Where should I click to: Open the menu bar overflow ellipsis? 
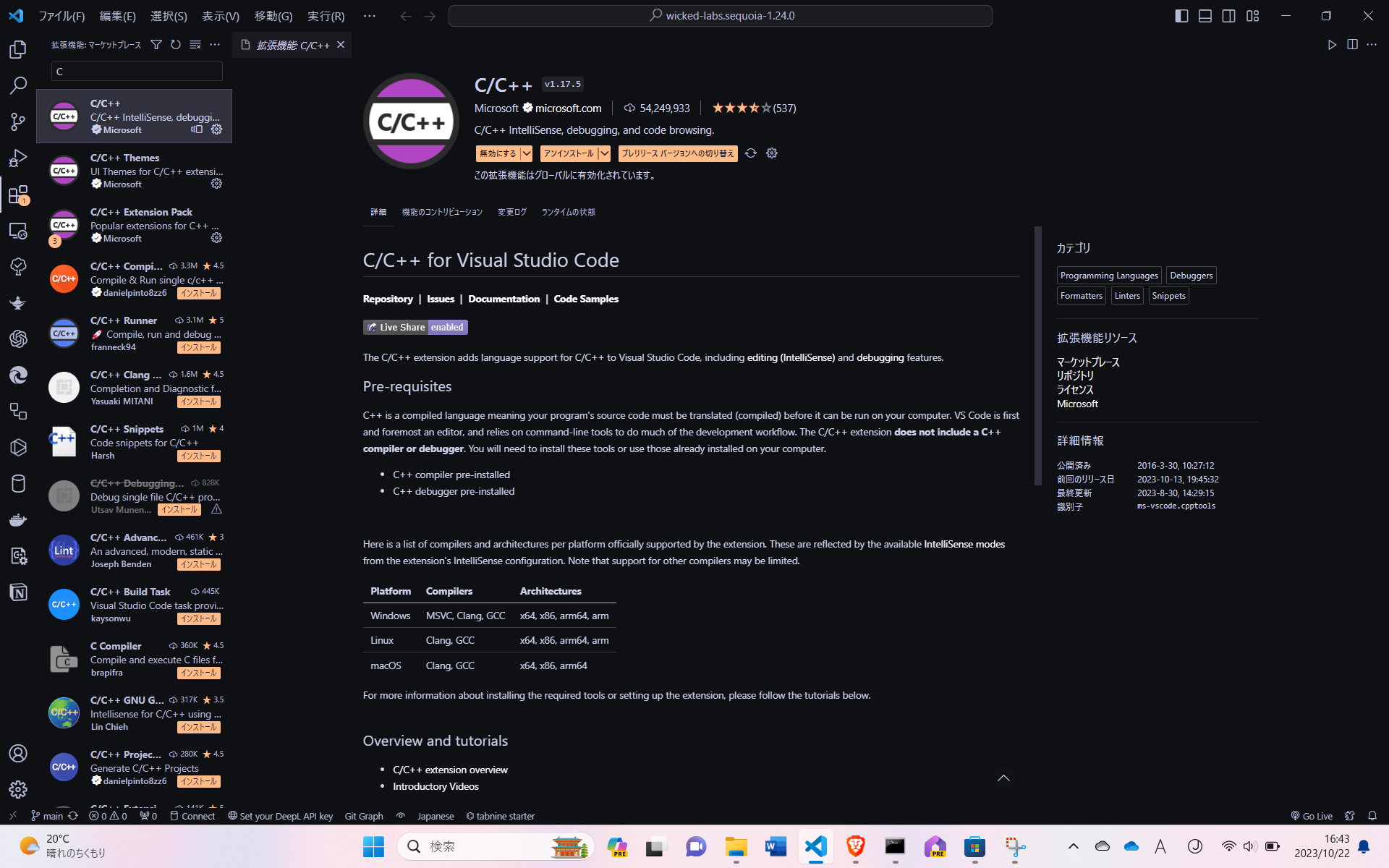click(x=369, y=16)
